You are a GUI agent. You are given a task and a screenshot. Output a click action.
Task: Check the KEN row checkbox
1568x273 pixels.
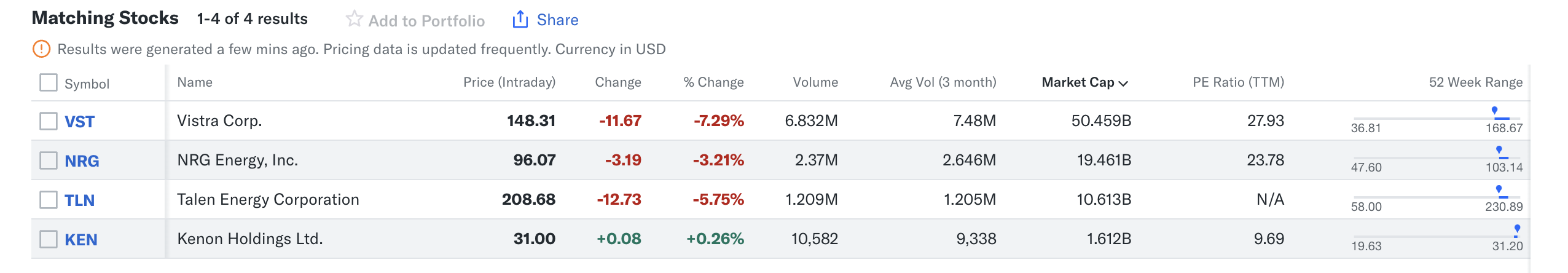(49, 239)
